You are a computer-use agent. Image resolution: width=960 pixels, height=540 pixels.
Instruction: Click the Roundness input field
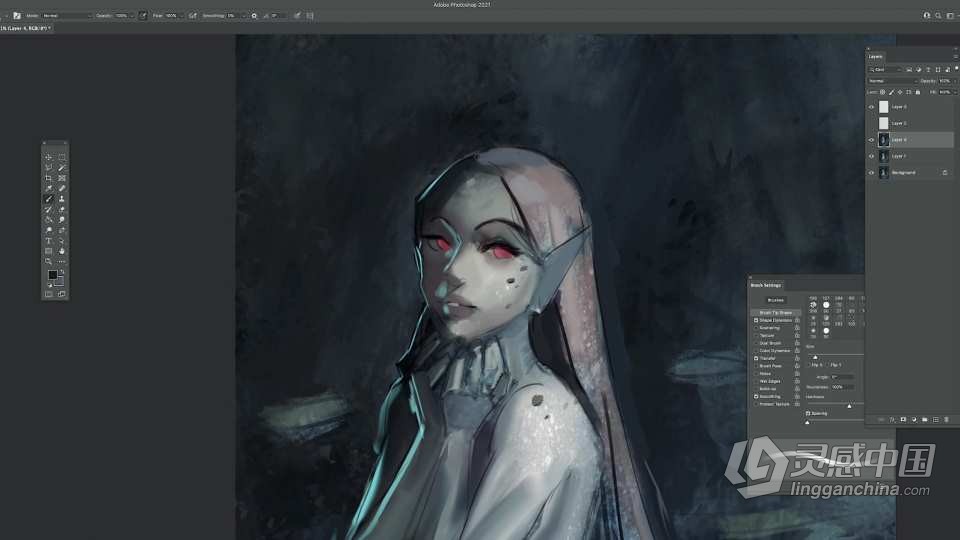843,387
